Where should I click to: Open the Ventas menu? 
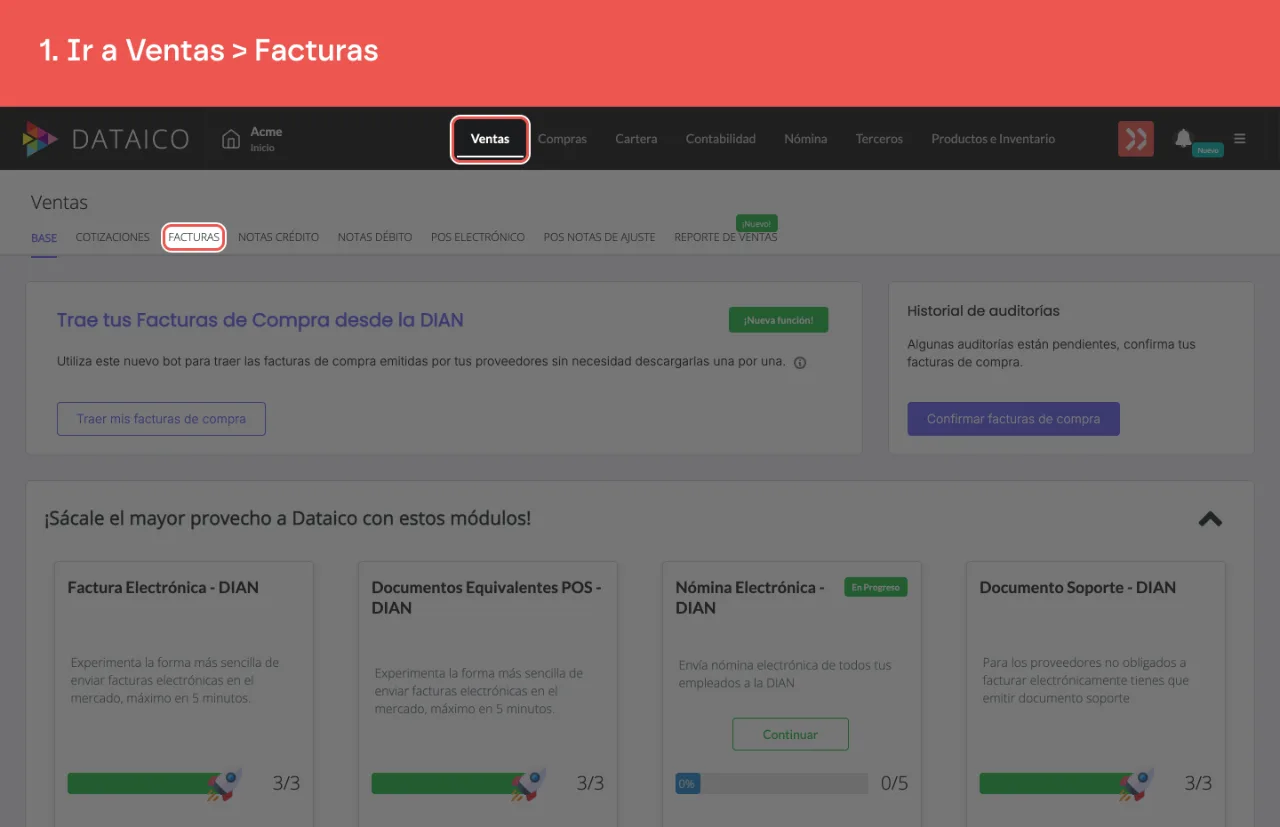tap(490, 139)
